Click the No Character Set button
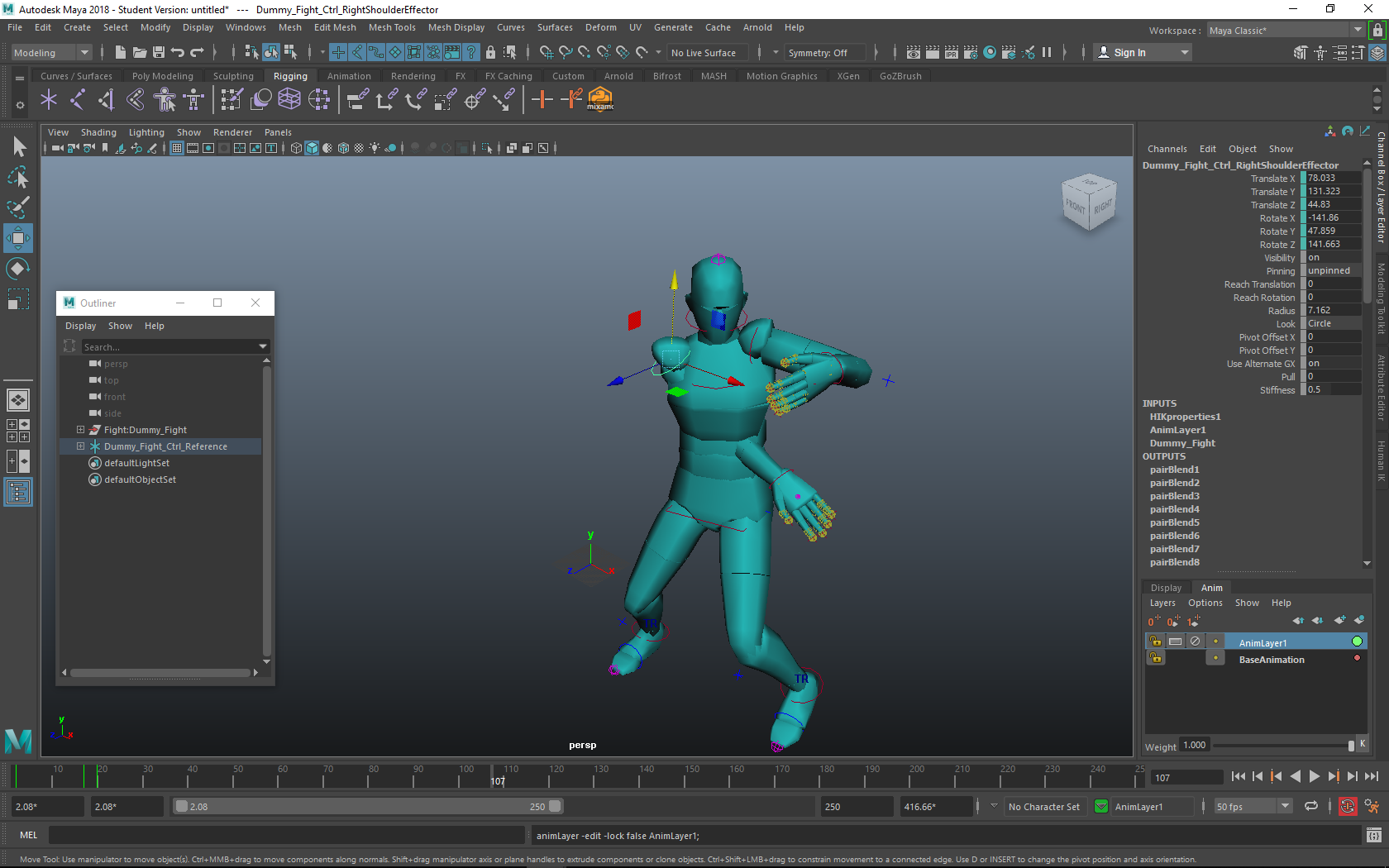This screenshot has width=1389, height=868. point(1044,806)
